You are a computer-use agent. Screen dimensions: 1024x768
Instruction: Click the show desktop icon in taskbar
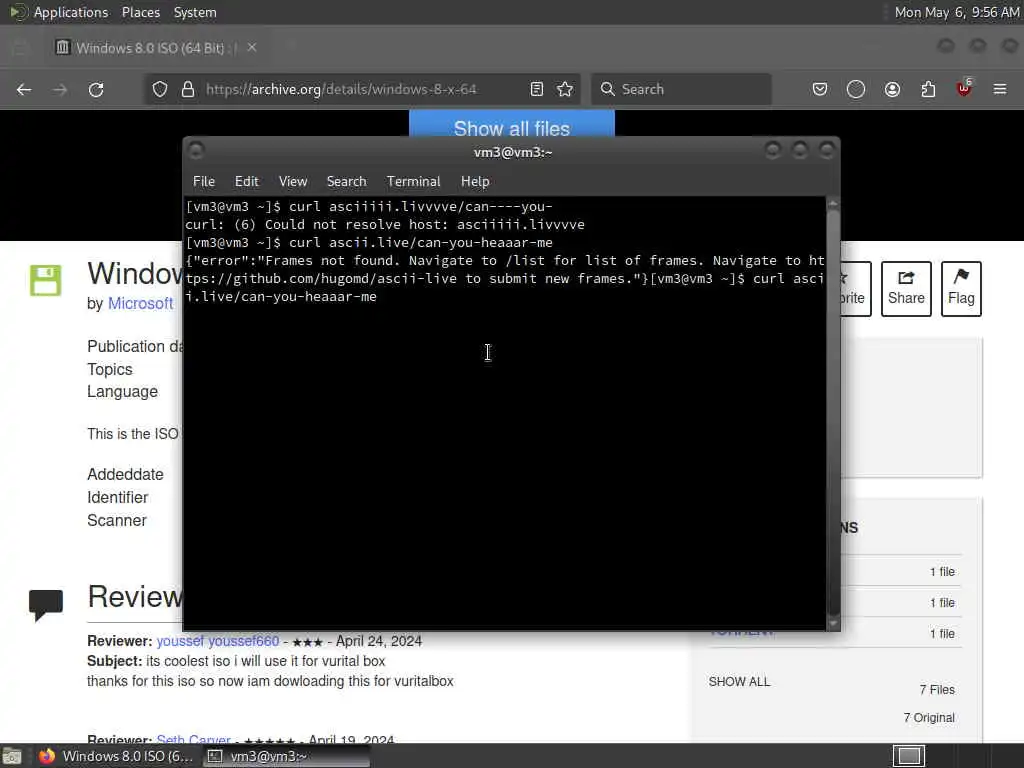[12, 756]
